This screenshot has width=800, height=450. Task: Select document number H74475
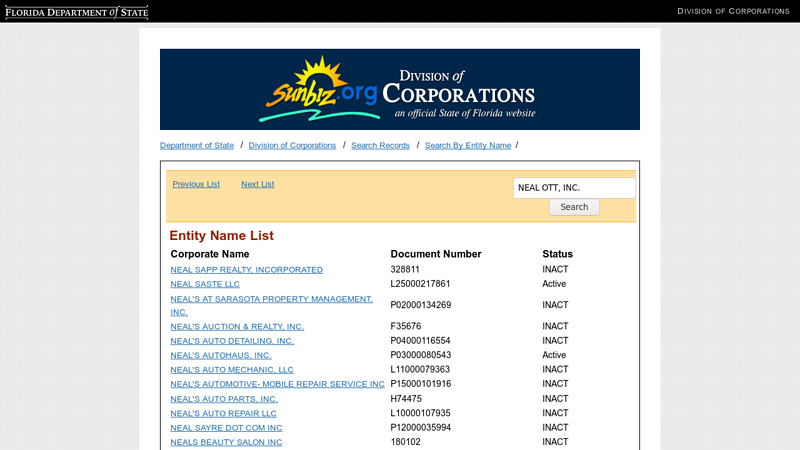[406, 398]
